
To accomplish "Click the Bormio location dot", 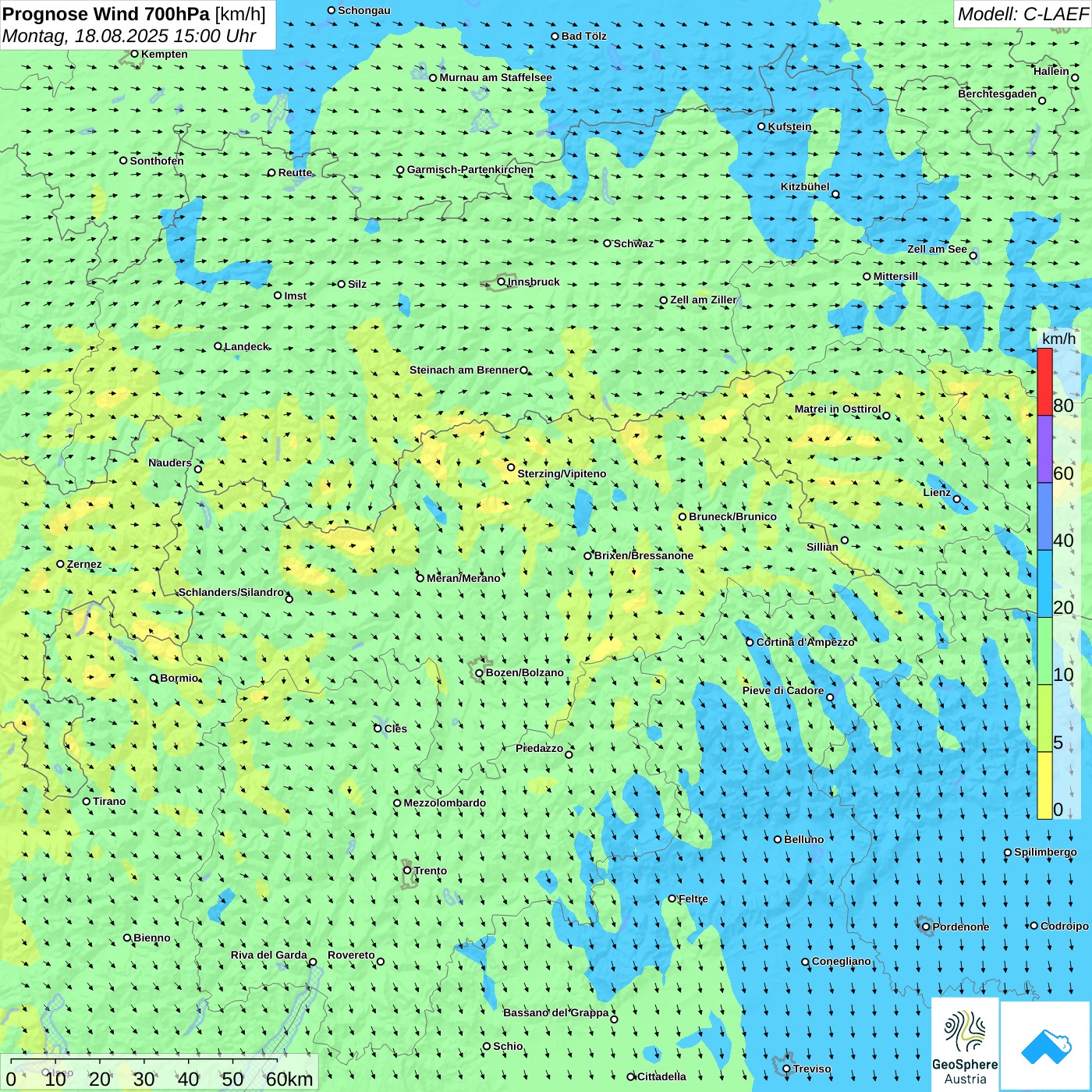I will [x=154, y=678].
